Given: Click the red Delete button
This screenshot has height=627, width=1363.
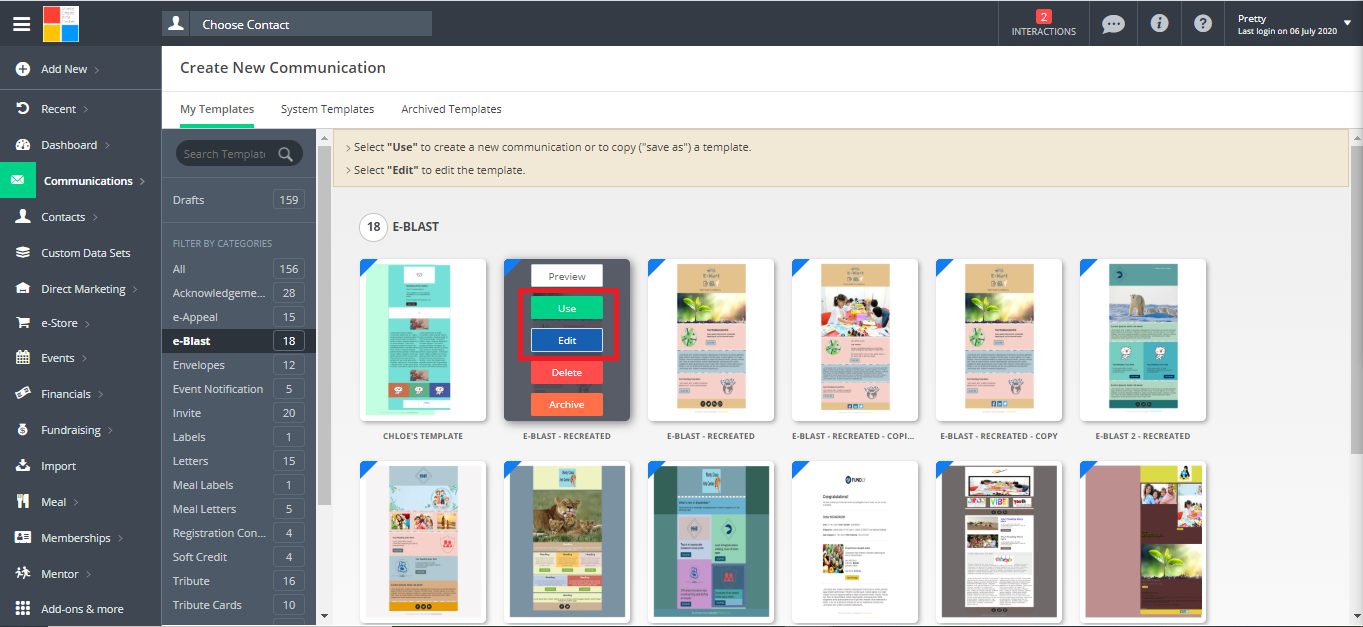Looking at the screenshot, I should coord(566,372).
